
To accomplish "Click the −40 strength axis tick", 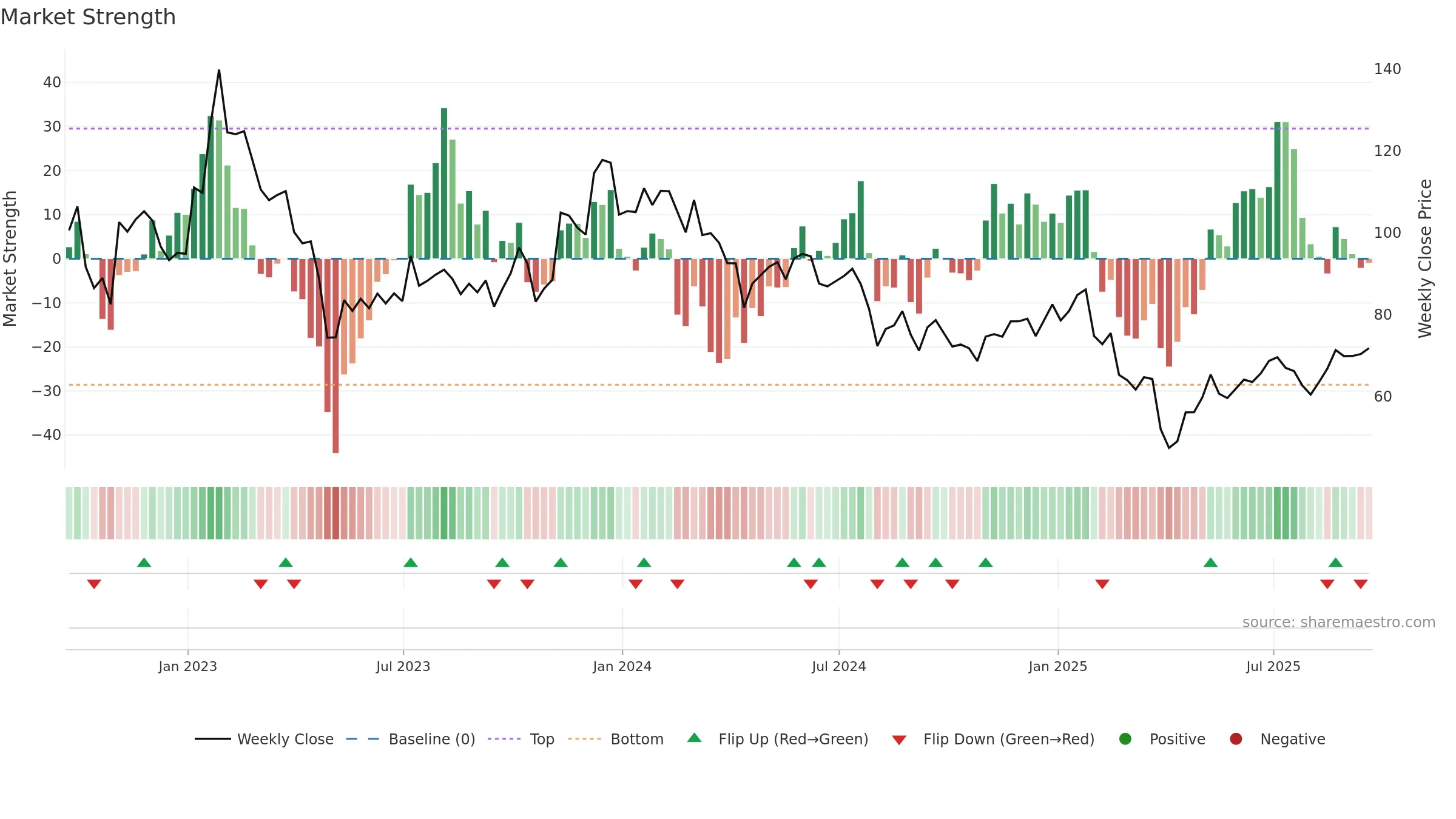I will coord(47,434).
